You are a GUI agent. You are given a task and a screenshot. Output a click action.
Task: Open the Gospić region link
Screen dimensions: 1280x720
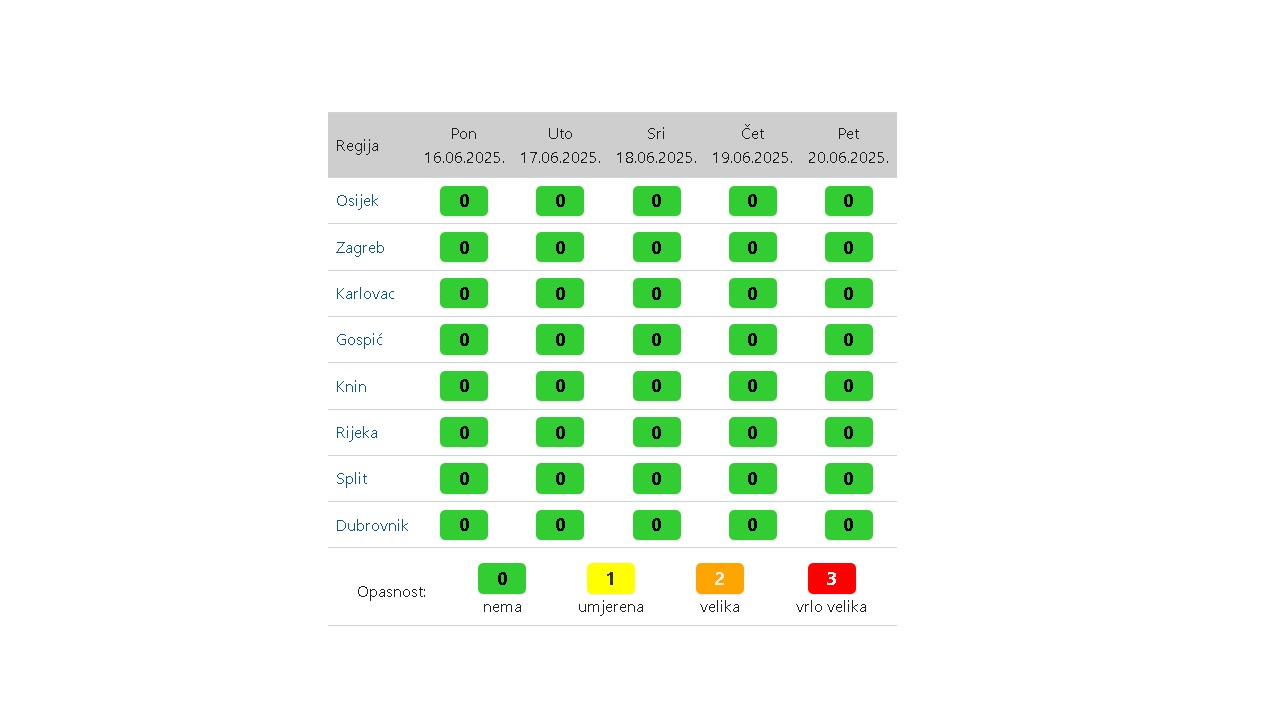[x=359, y=340]
